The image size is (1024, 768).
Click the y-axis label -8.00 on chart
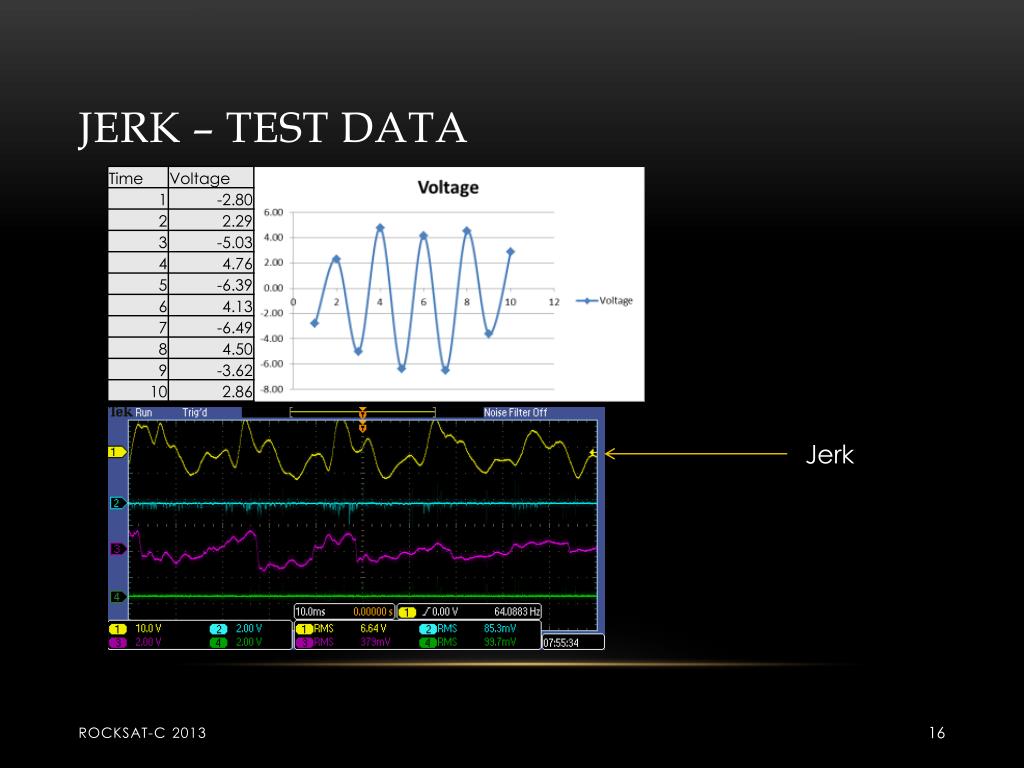pos(272,389)
